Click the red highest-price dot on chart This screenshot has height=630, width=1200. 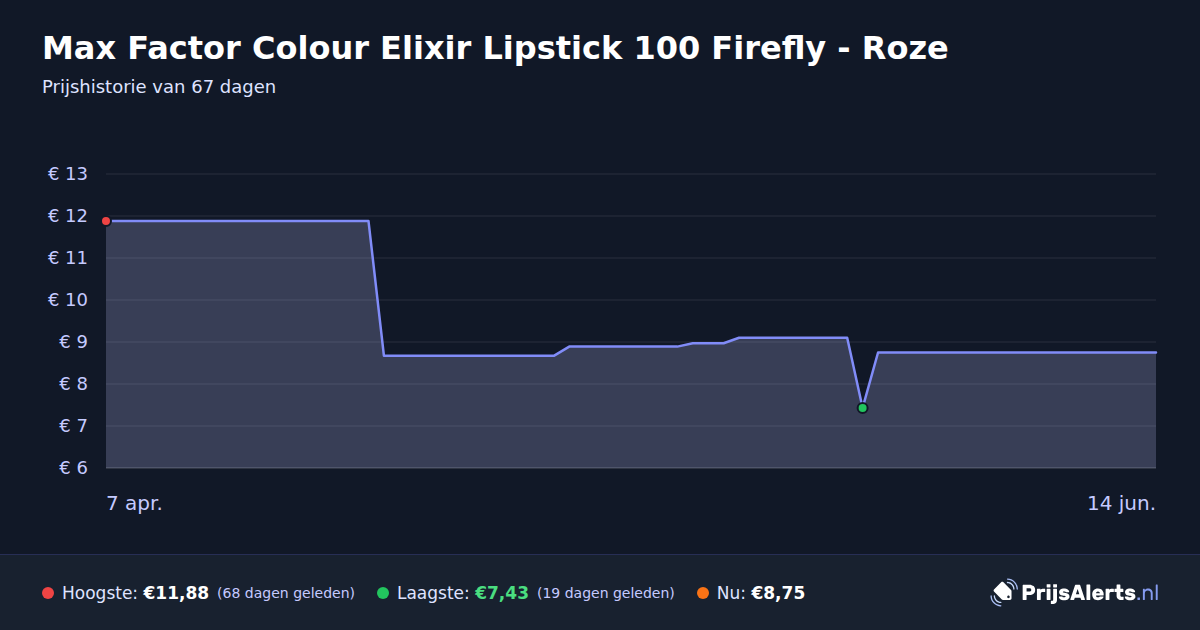(106, 221)
